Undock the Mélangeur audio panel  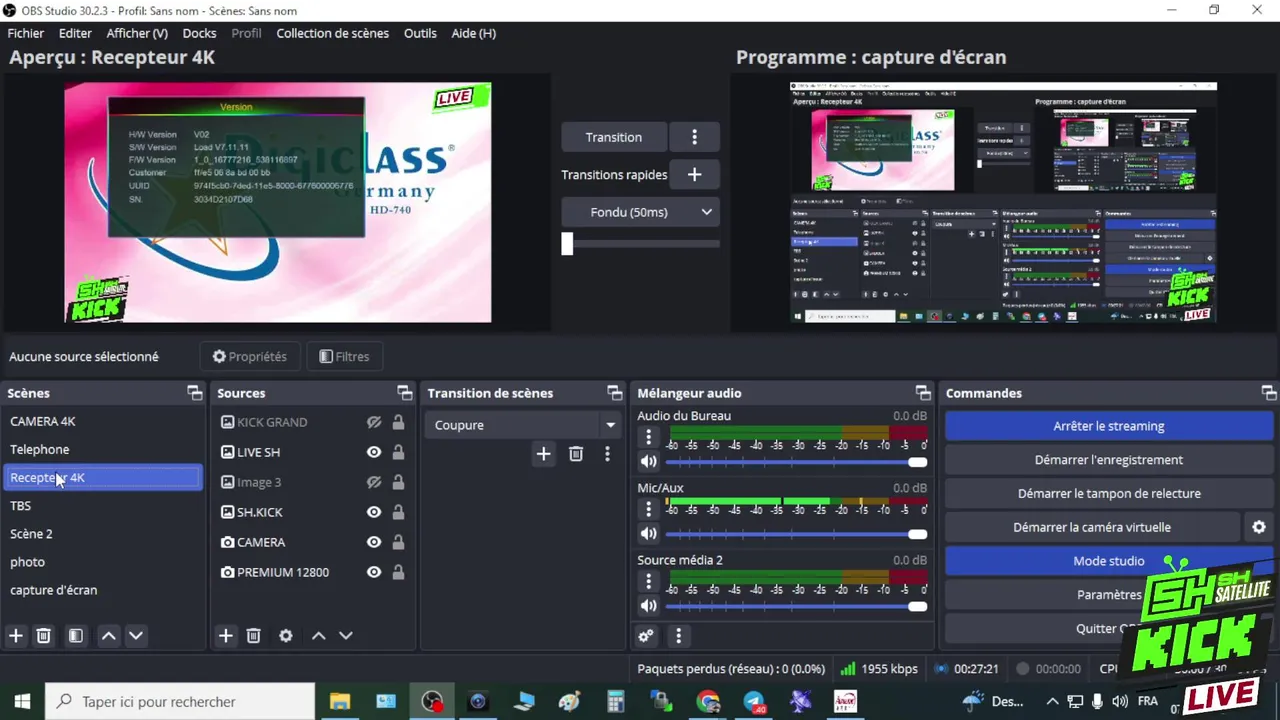923,393
